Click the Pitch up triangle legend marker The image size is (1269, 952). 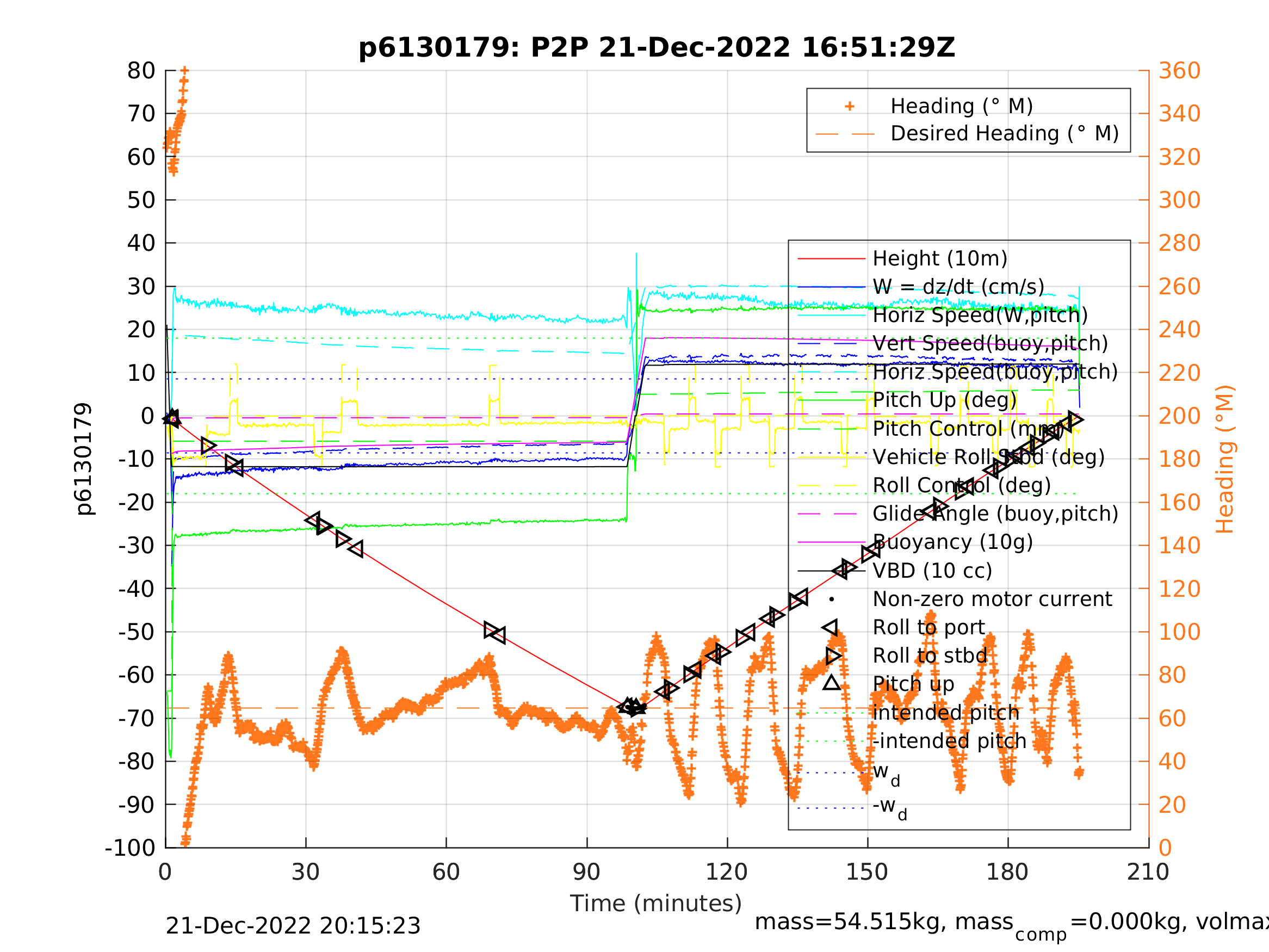[832, 683]
